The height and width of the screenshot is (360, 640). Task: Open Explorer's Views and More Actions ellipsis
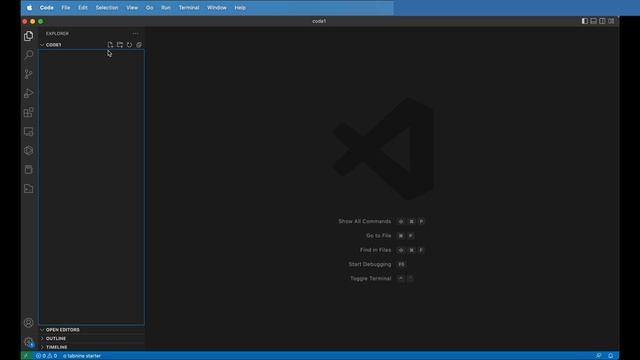pyautogui.click(x=135, y=33)
